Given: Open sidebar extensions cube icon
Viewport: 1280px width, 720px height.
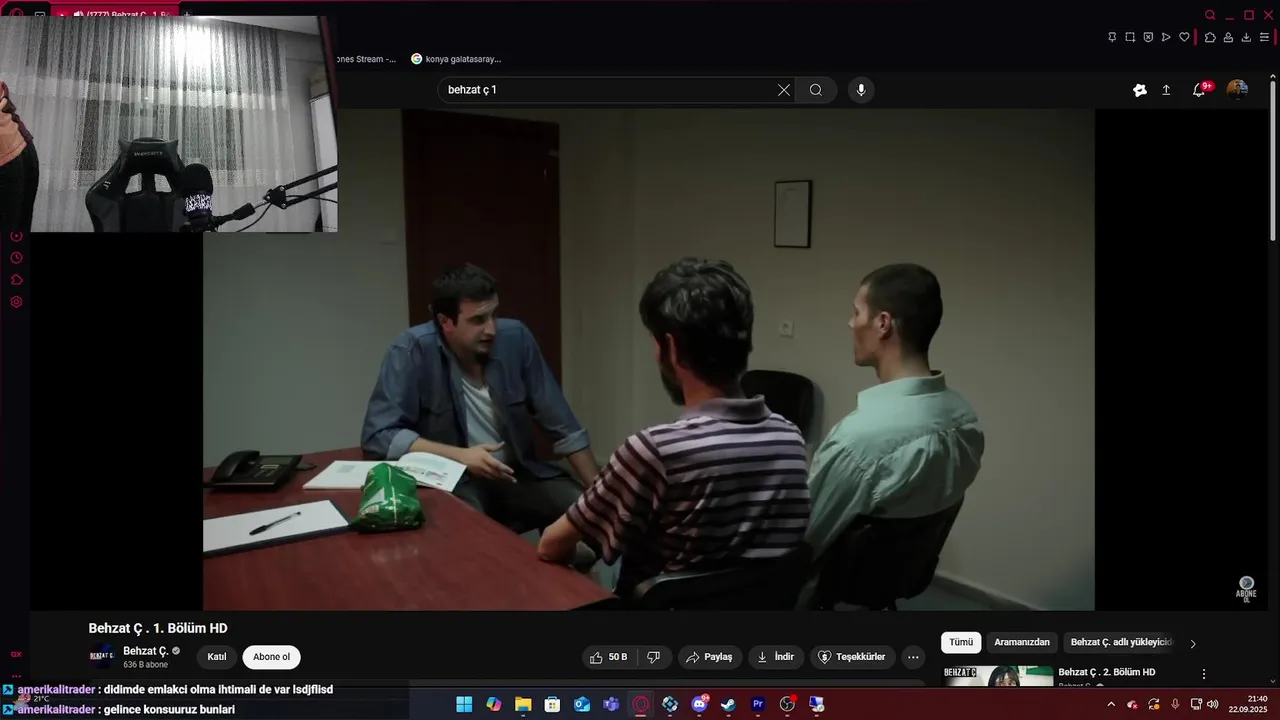Looking at the screenshot, I should coord(16,280).
